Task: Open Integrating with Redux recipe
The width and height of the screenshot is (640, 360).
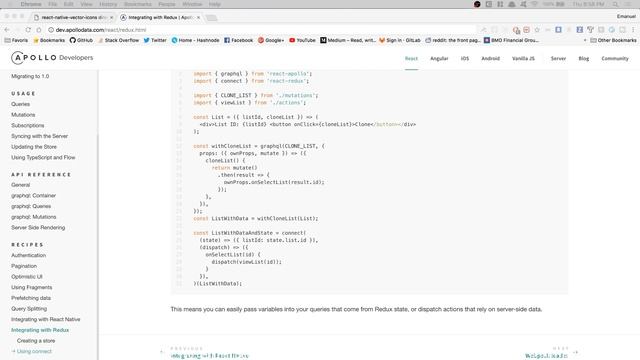Action: point(40,329)
